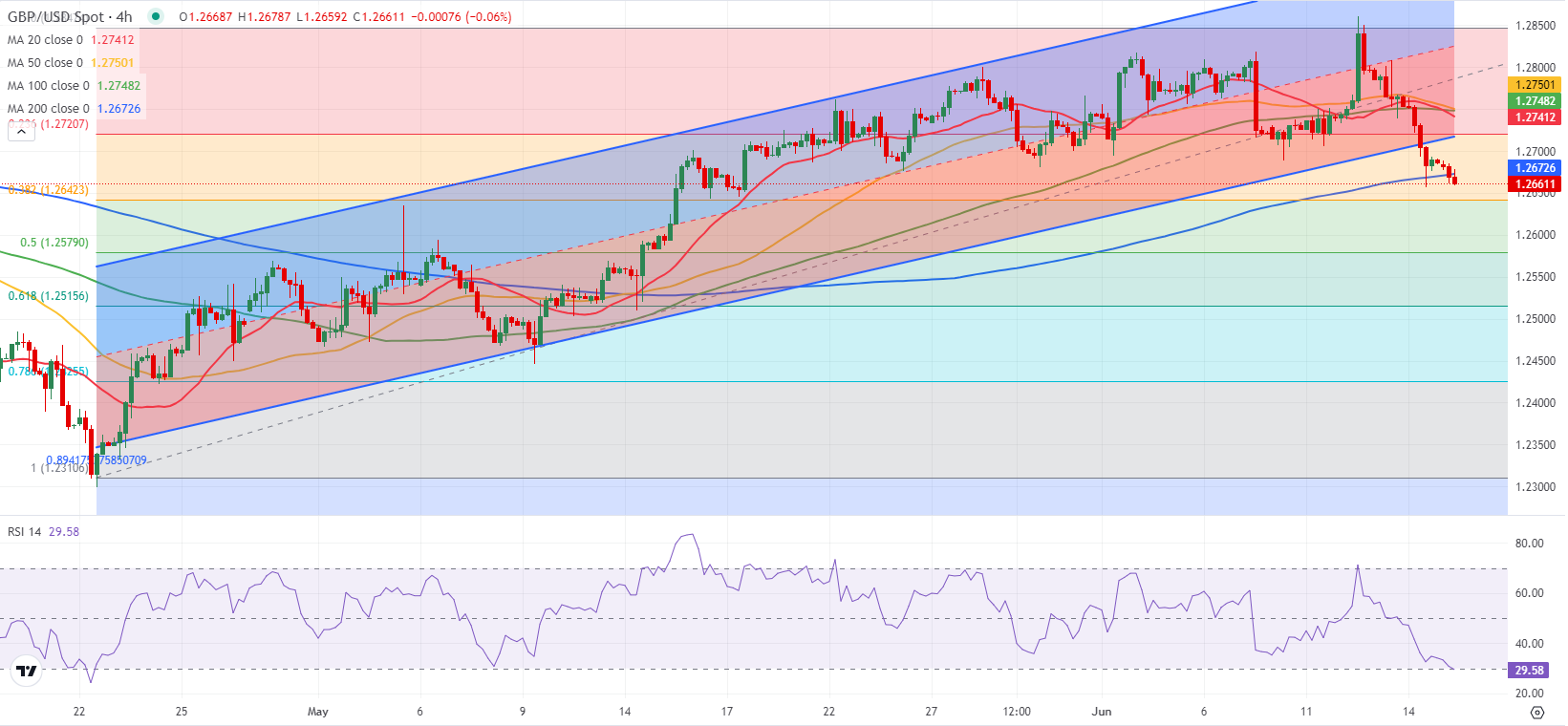Viewport: 1568px width, 726px height.
Task: Click the '14' date label near chart end
Action: click(x=1408, y=712)
